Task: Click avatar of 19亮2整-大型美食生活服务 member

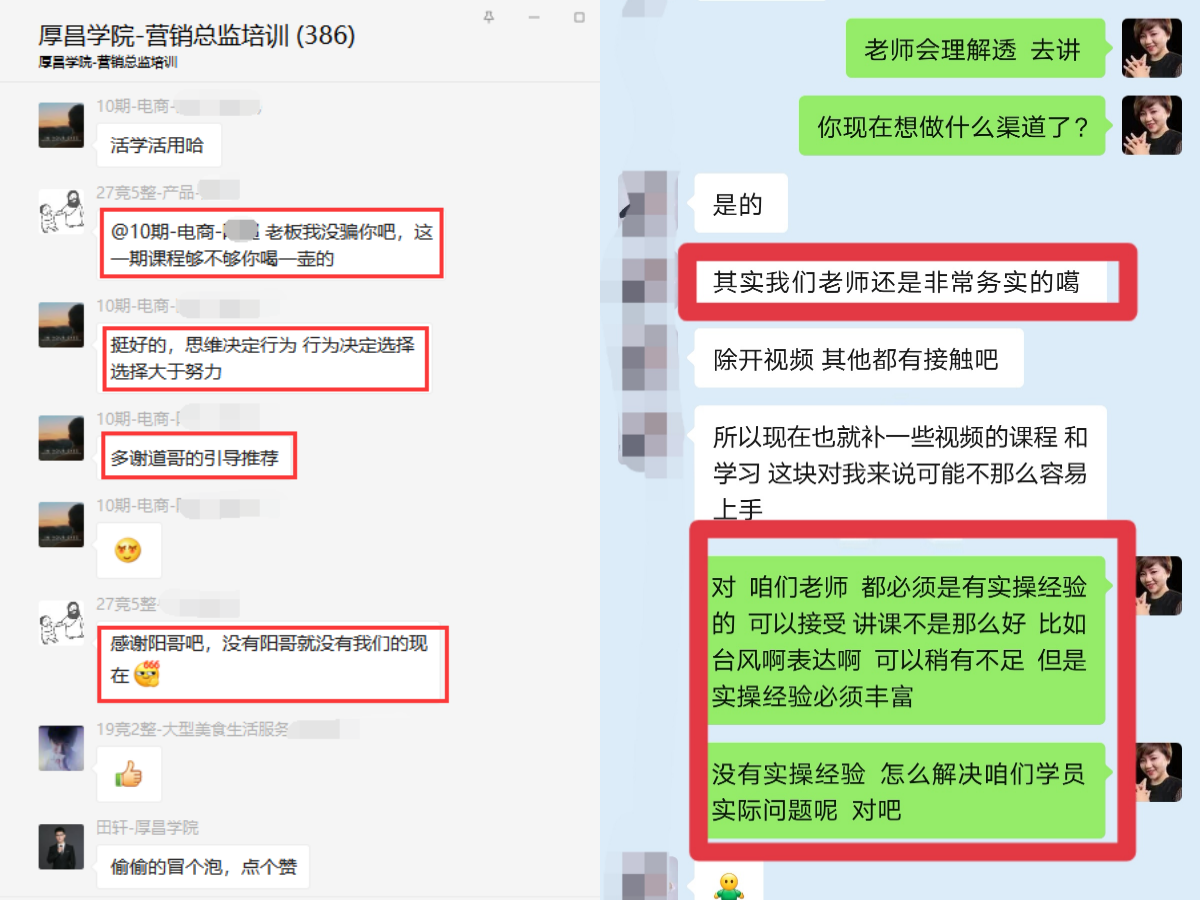Action: pyautogui.click(x=61, y=747)
